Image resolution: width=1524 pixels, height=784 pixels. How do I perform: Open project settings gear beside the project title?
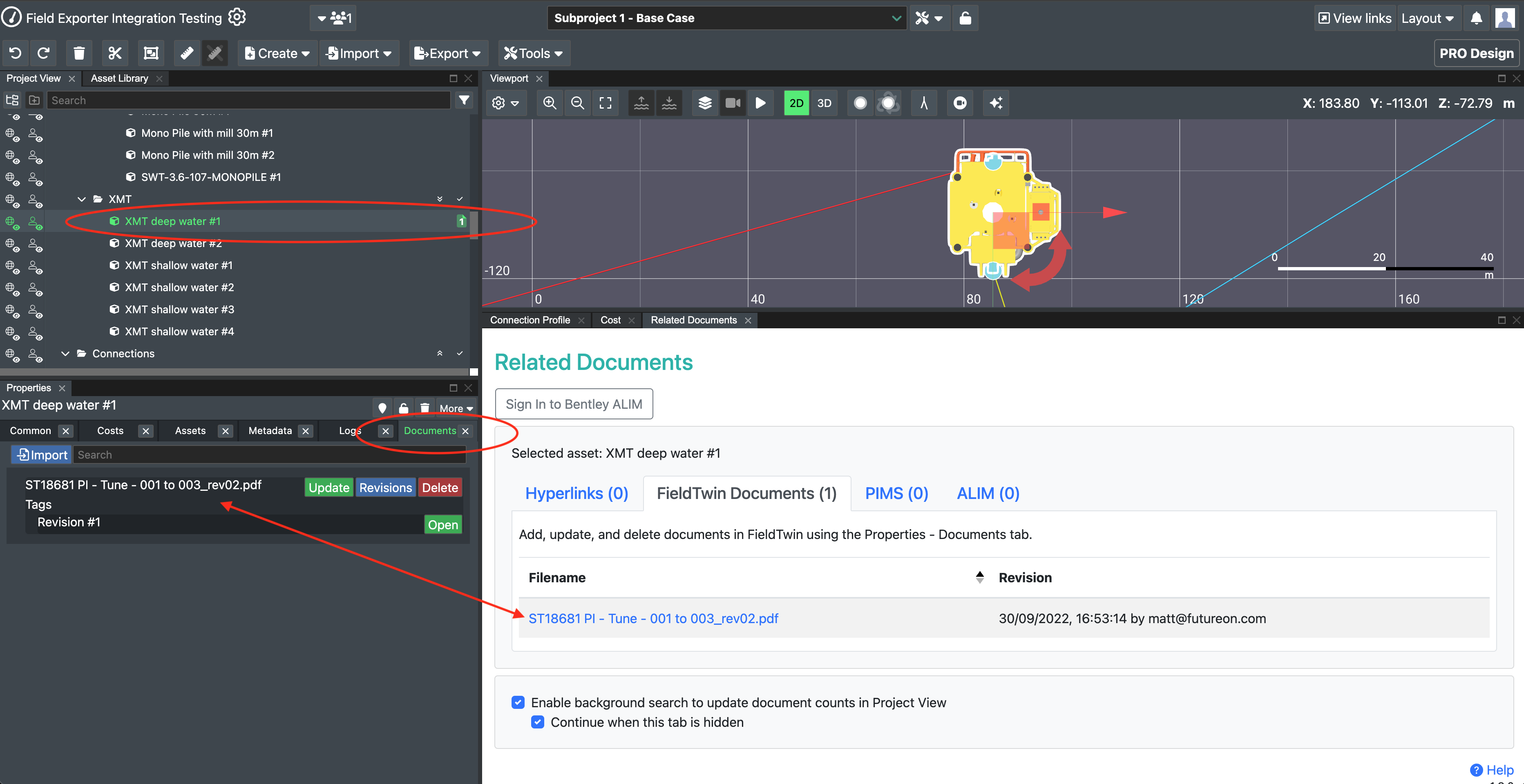237,17
